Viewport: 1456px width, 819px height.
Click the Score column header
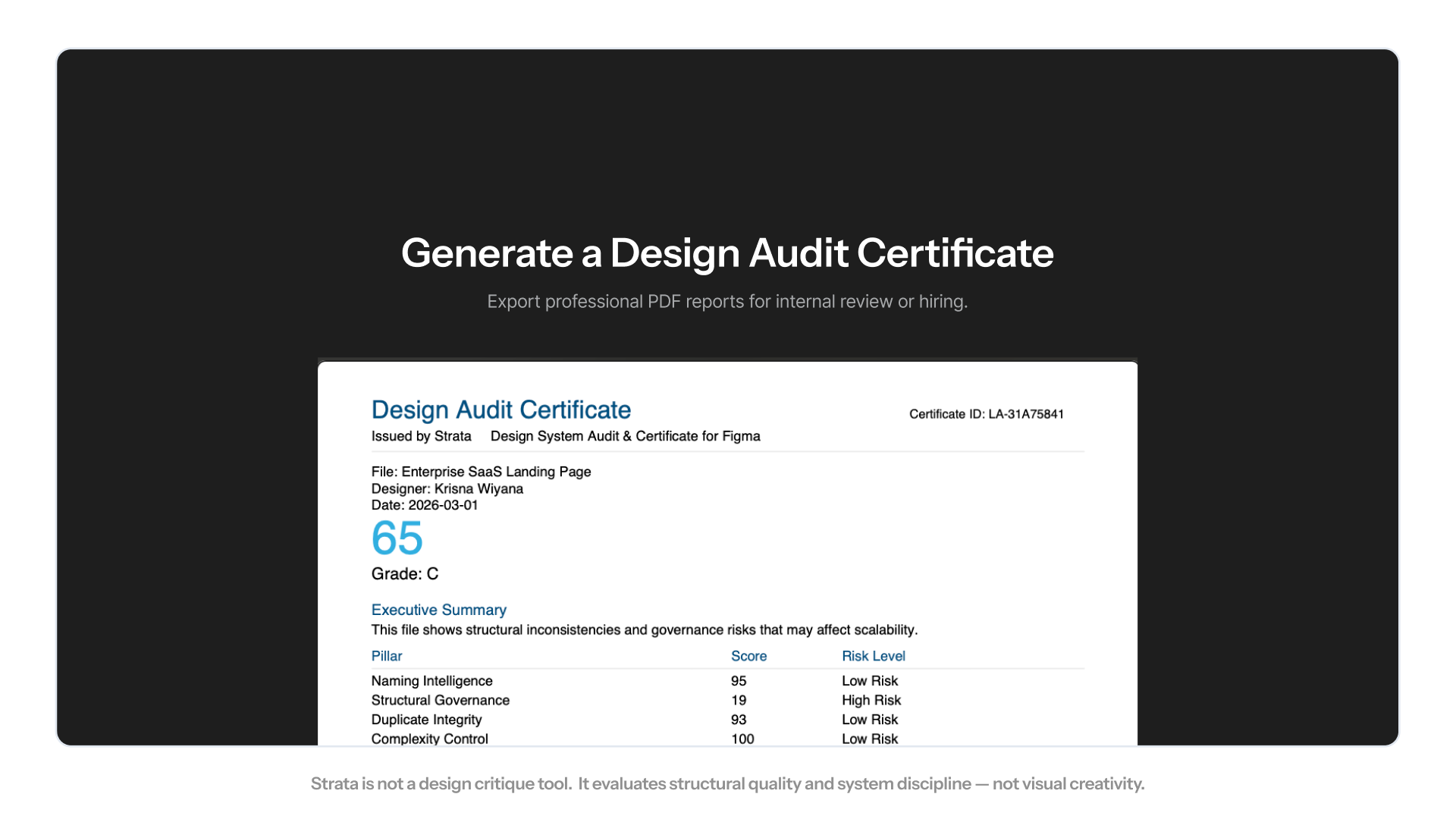pos(748,656)
